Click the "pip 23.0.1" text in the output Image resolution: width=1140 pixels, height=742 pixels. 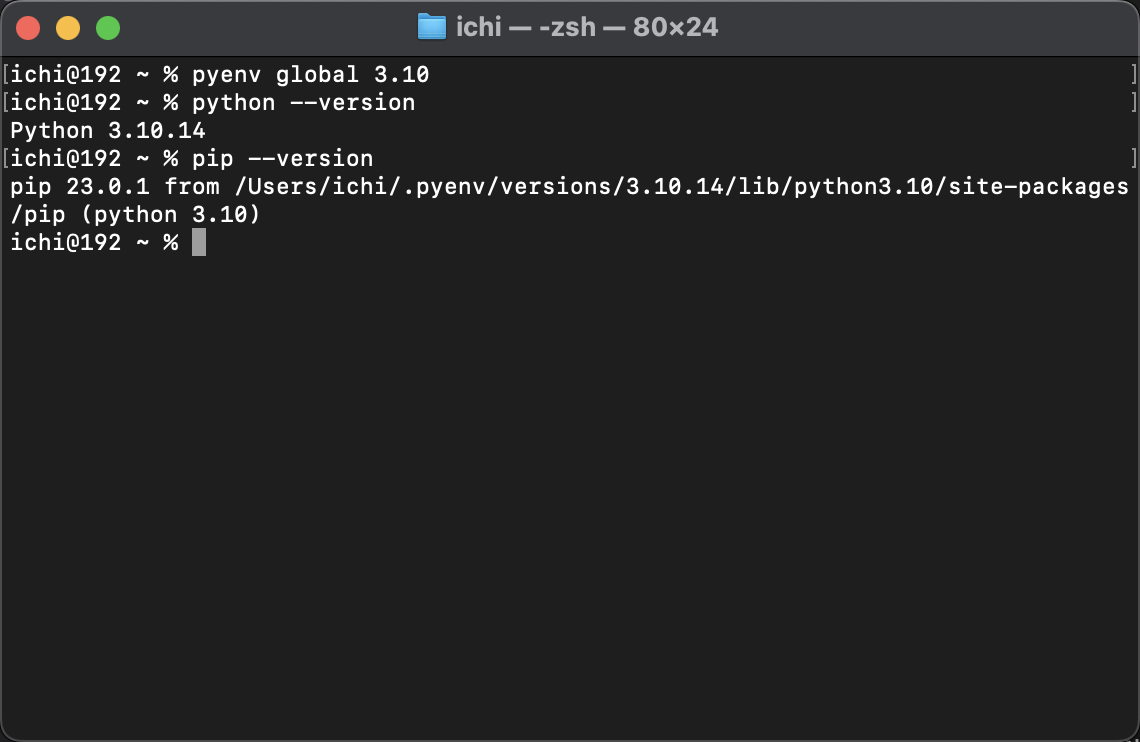coord(80,187)
